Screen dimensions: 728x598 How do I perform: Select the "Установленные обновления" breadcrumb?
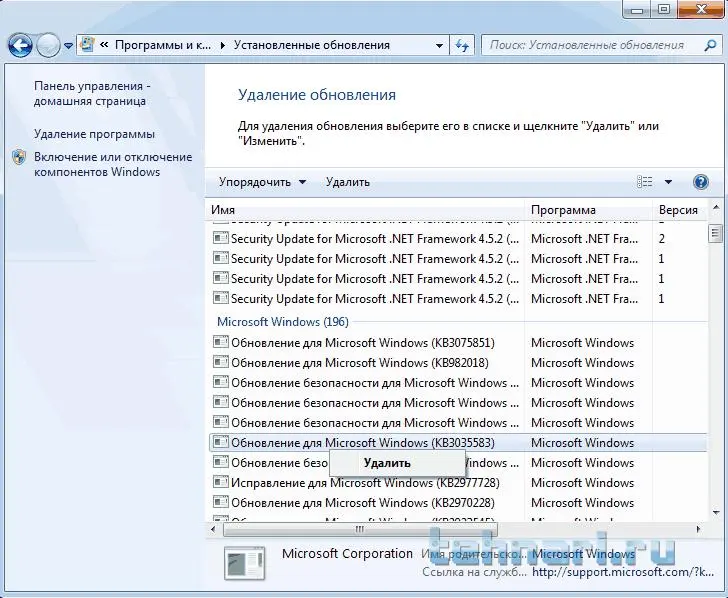pos(312,45)
